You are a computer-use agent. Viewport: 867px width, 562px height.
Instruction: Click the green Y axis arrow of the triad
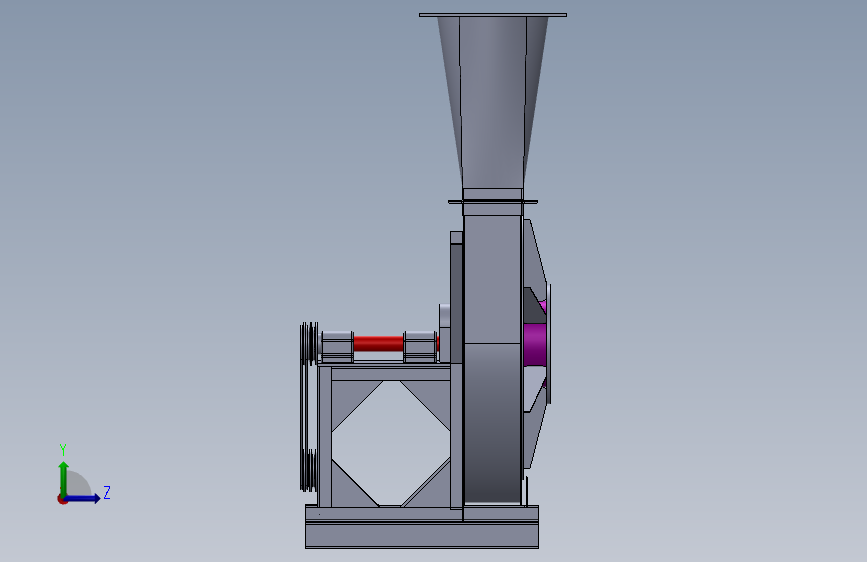(64, 479)
